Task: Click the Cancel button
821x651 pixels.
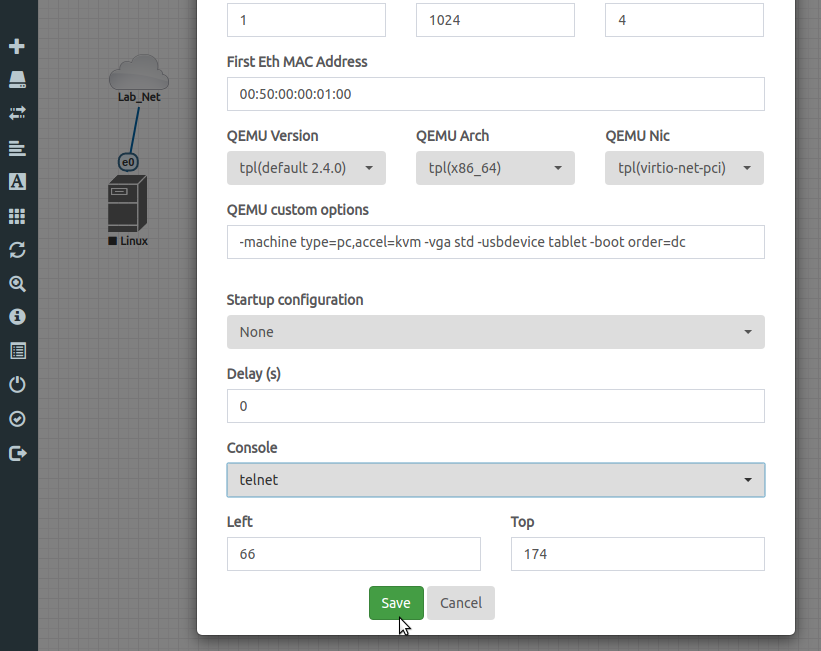Action: pos(461,603)
